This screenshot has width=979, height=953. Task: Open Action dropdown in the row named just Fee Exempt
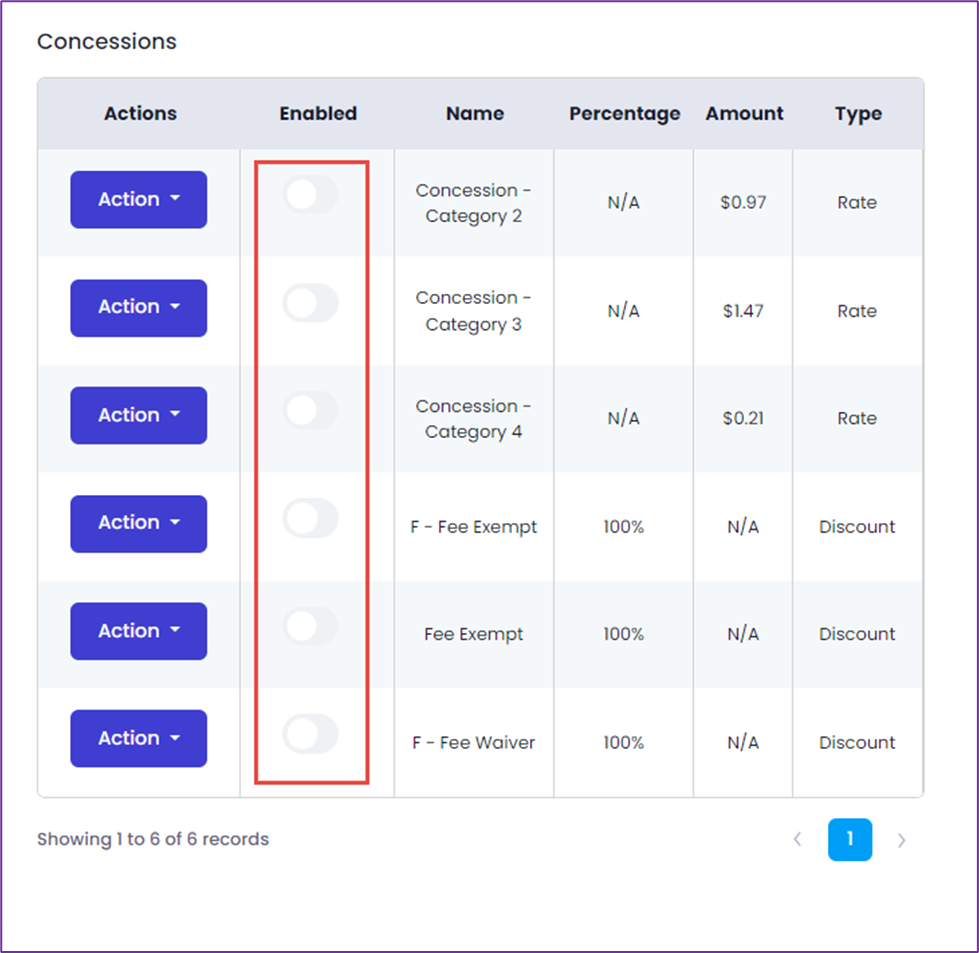[139, 631]
